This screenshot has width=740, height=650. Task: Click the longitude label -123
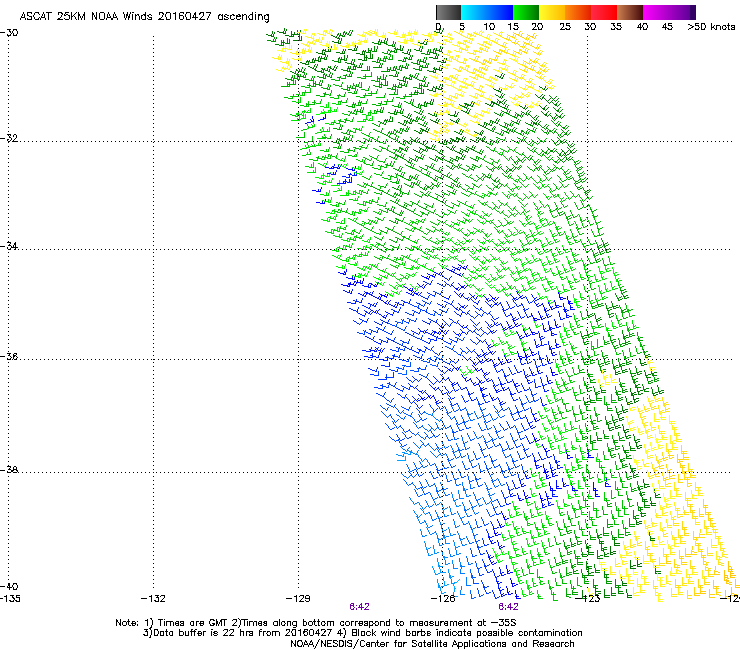pyautogui.click(x=588, y=599)
